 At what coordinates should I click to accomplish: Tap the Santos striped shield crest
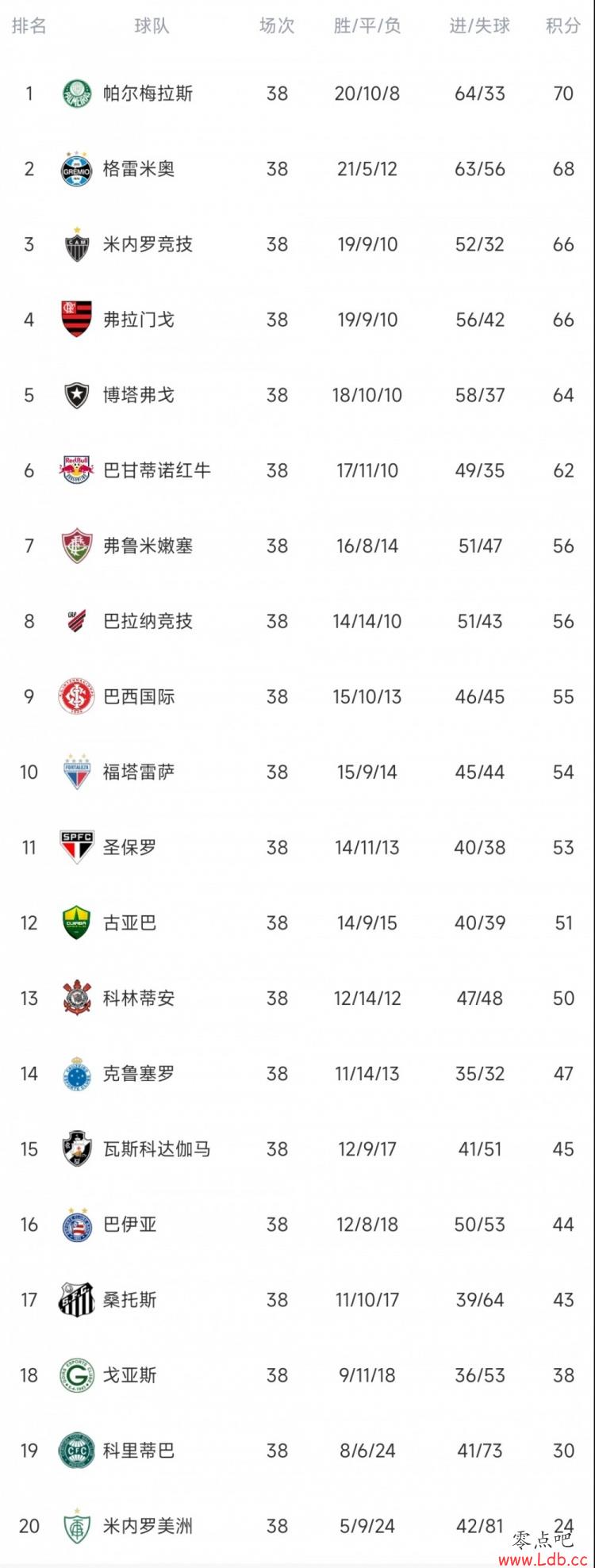77,1299
